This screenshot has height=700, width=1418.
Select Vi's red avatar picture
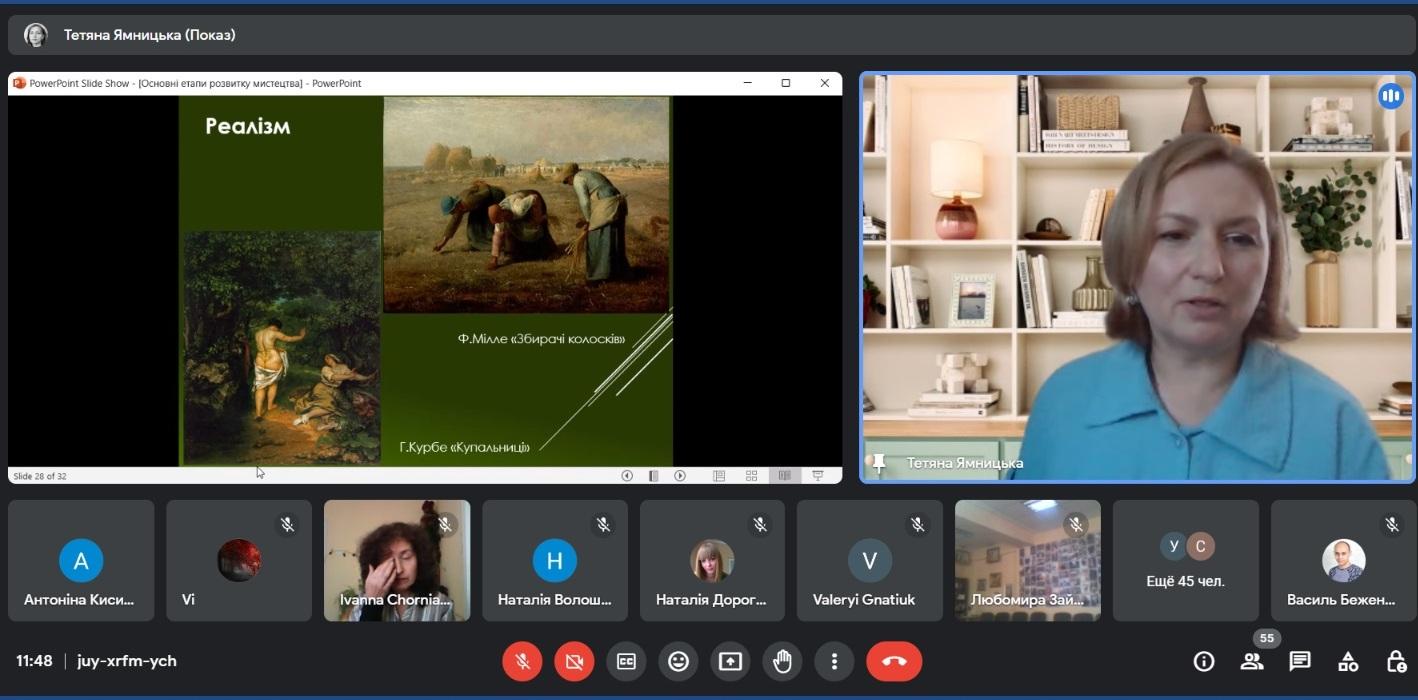239,561
